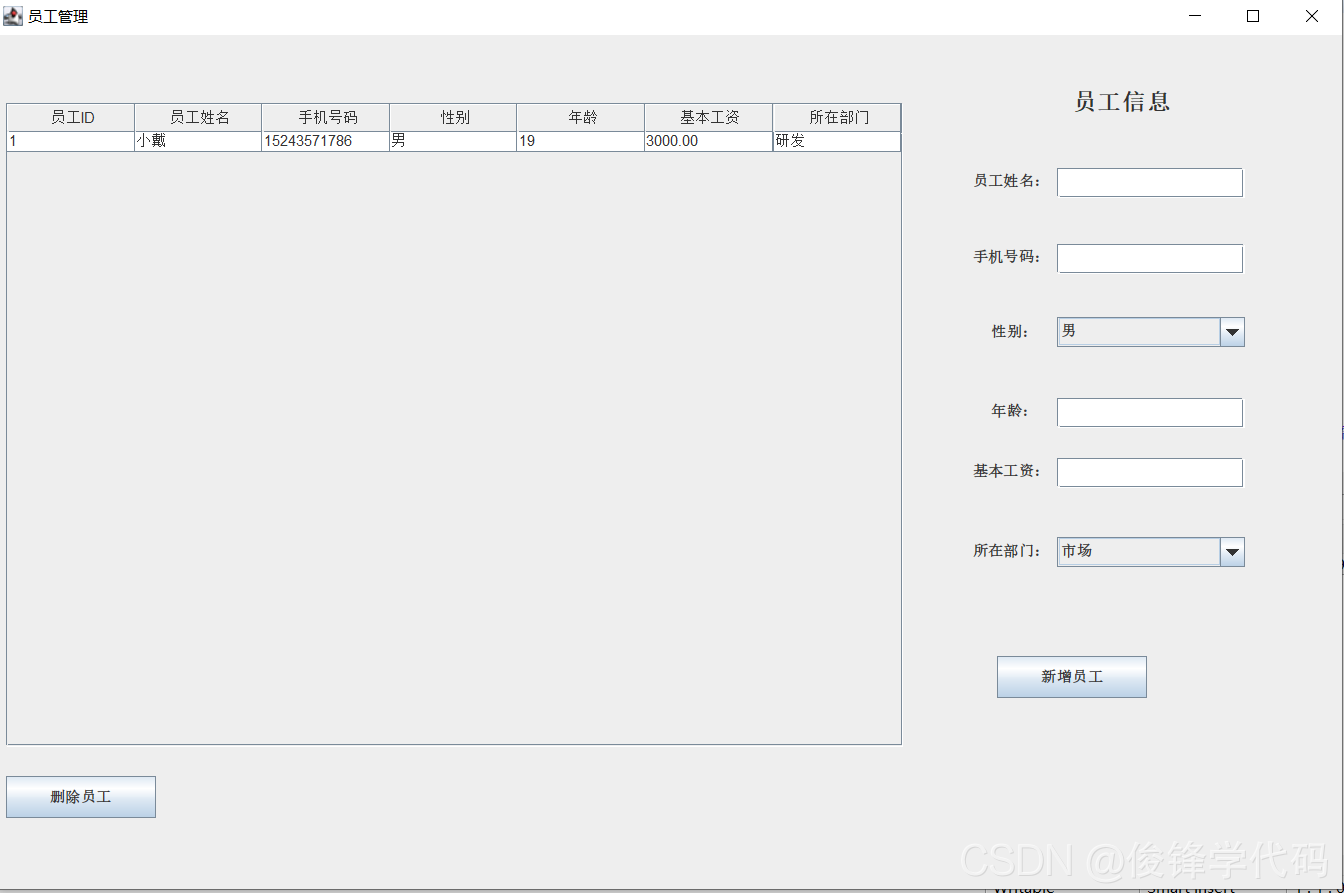This screenshot has width=1344, height=893.
Task: Select the 所在部门 column header
Action: (x=837, y=117)
